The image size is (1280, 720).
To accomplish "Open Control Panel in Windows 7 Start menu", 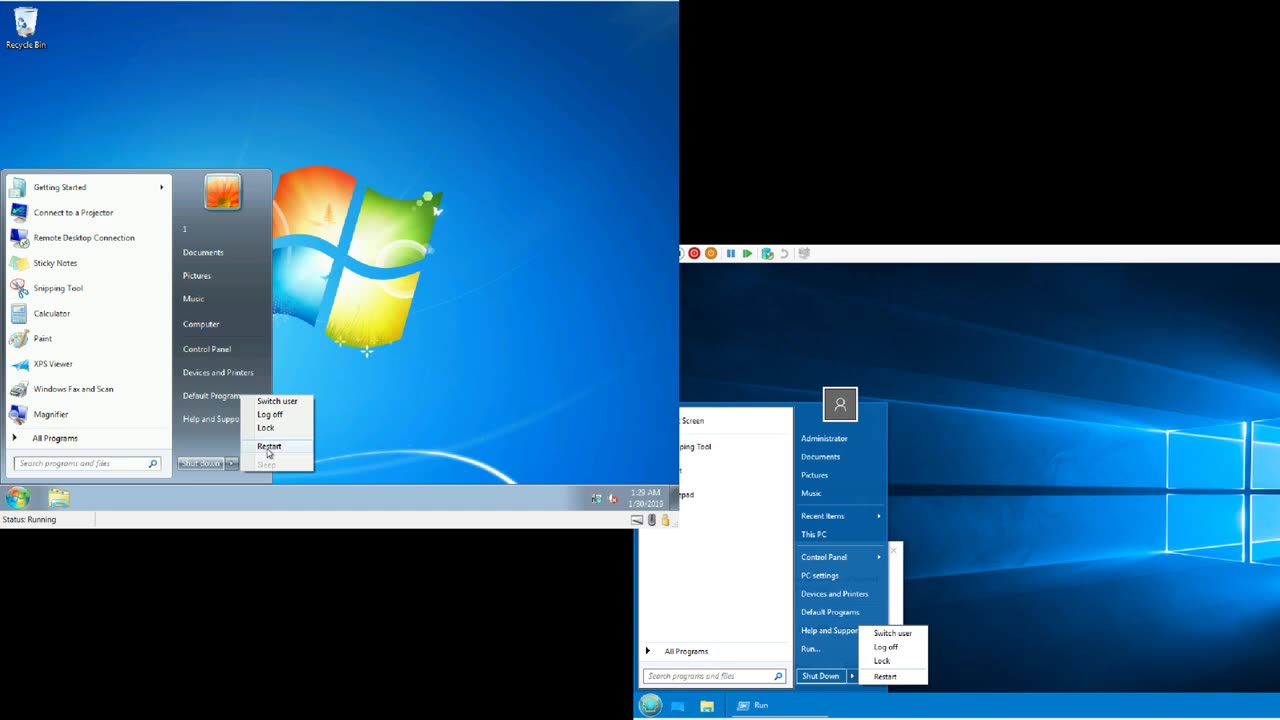I will pyautogui.click(x=207, y=349).
